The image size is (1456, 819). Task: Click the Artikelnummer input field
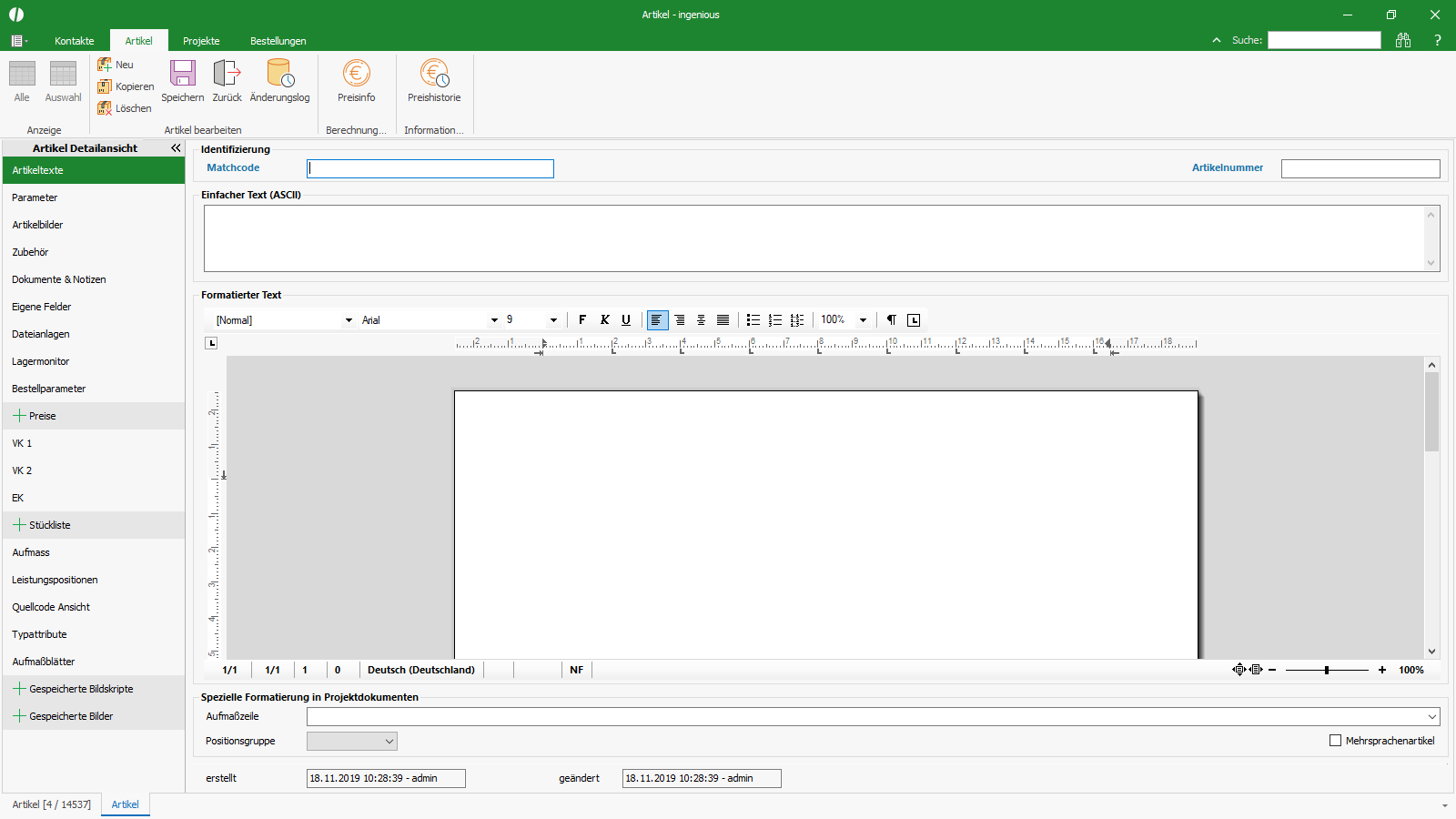coord(1360,168)
